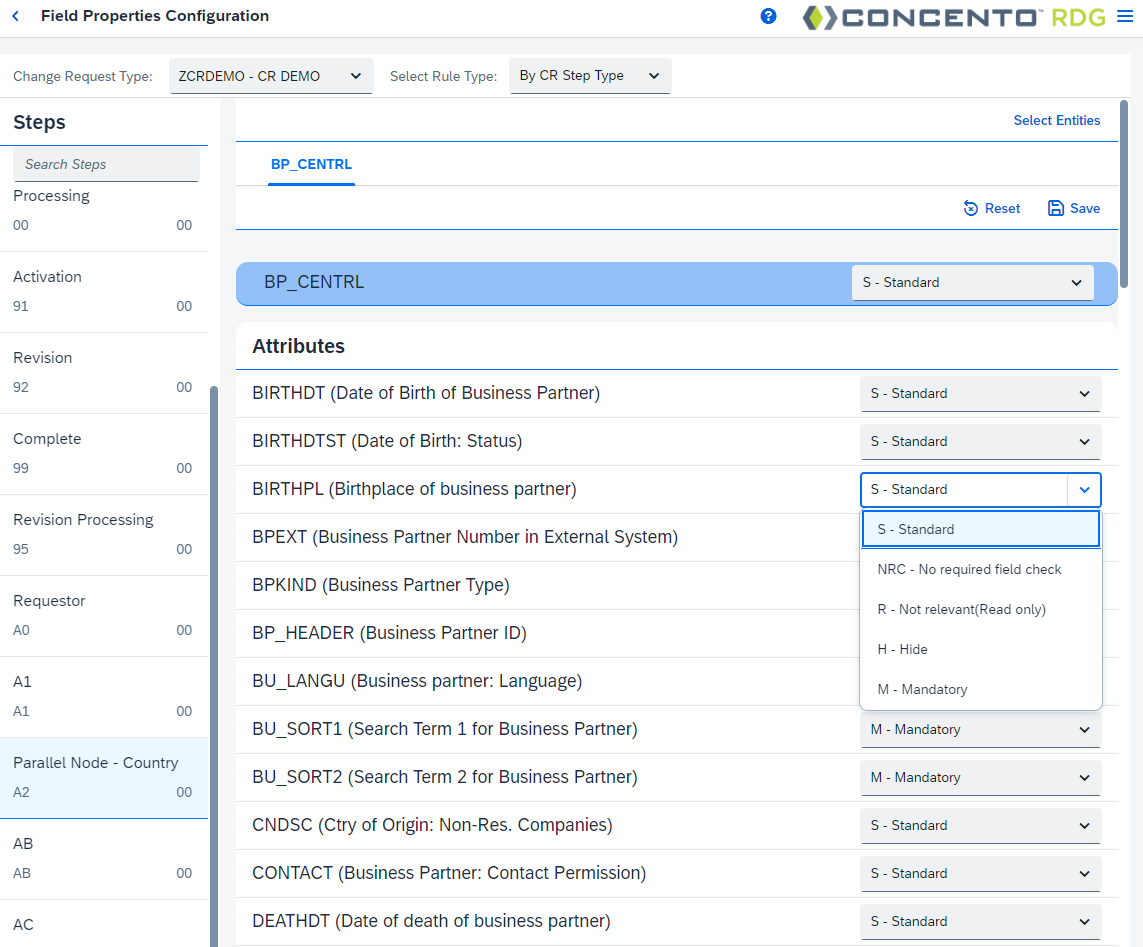This screenshot has height=947, width=1143.
Task: Click the Reset button
Action: [x=991, y=209]
